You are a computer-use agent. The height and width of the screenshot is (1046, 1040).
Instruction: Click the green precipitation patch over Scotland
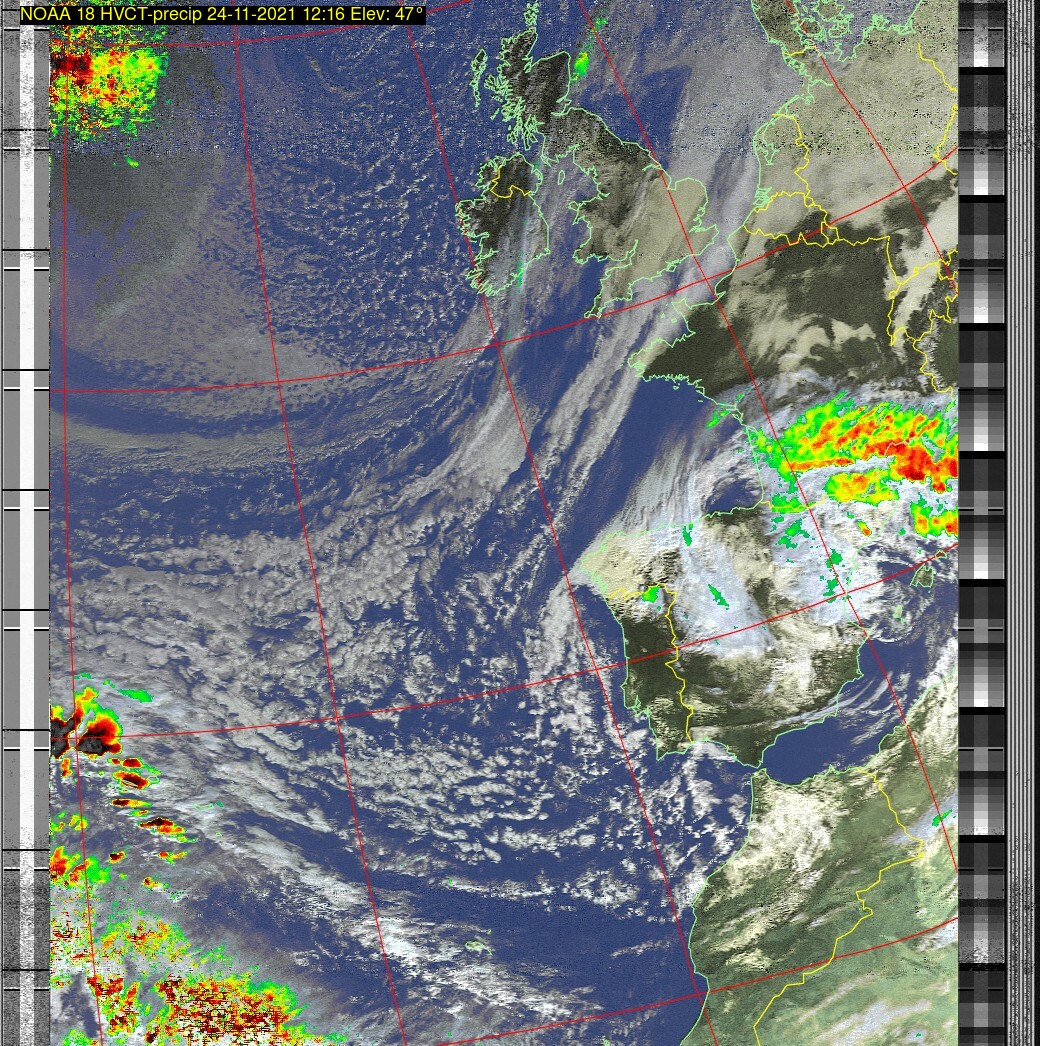point(580,64)
